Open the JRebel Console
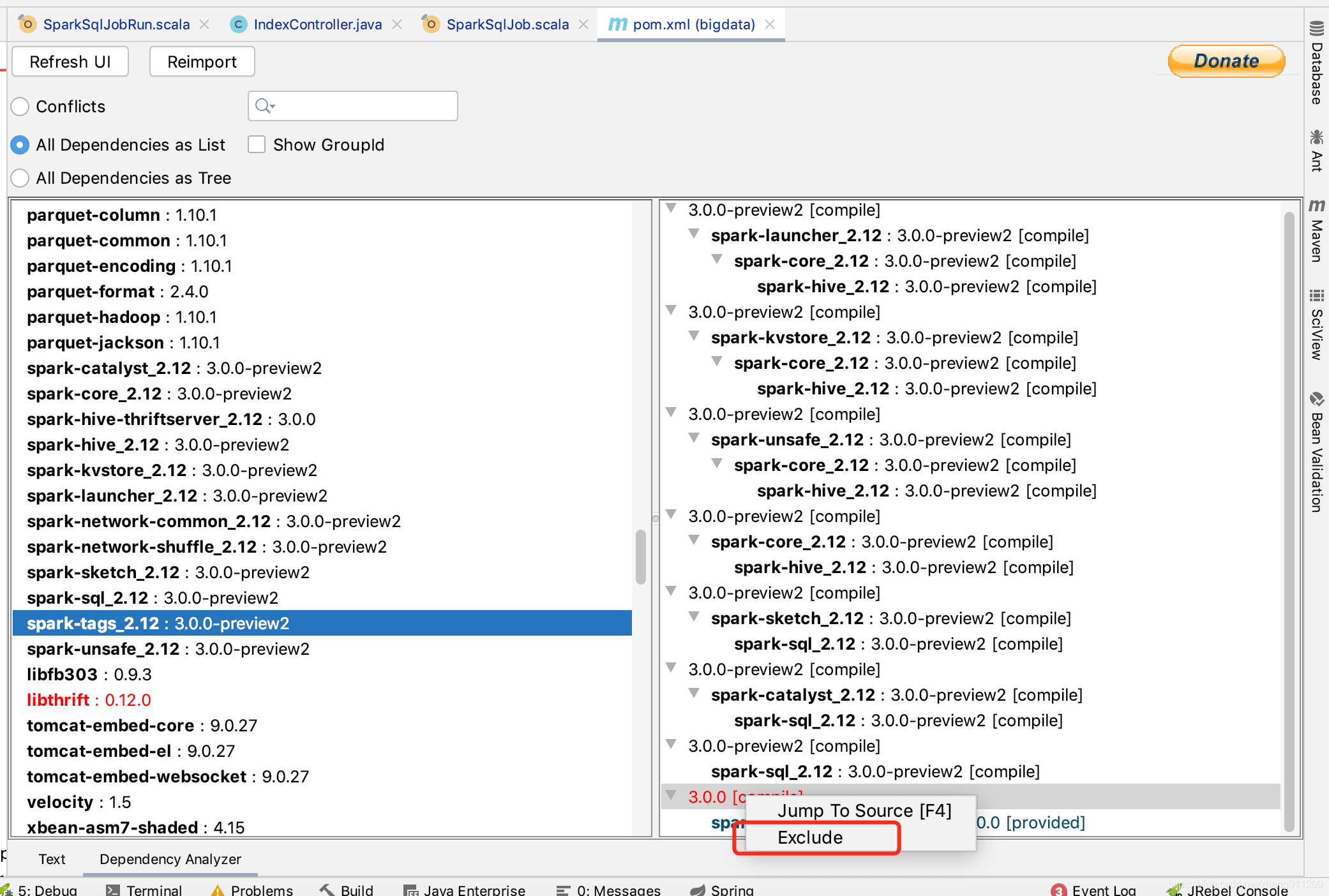The height and width of the screenshot is (896, 1329). click(1227, 890)
